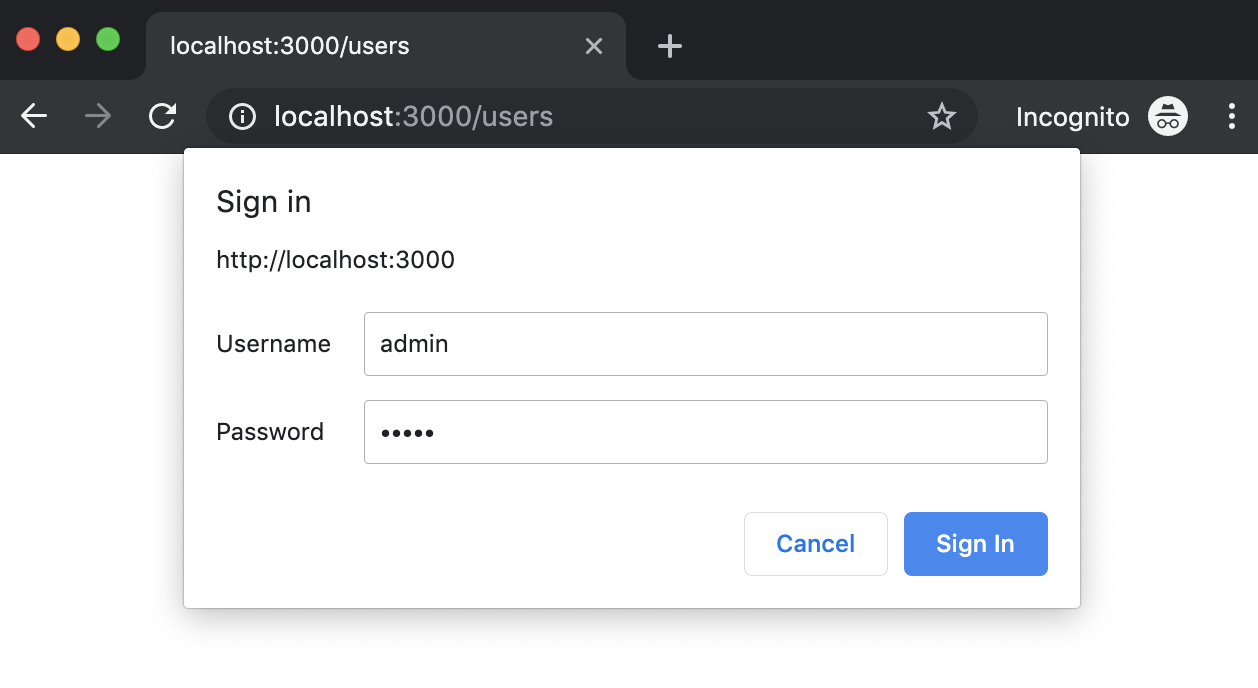1258x688 pixels.
Task: Close the localhost:3000/users tab
Action: [x=594, y=46]
